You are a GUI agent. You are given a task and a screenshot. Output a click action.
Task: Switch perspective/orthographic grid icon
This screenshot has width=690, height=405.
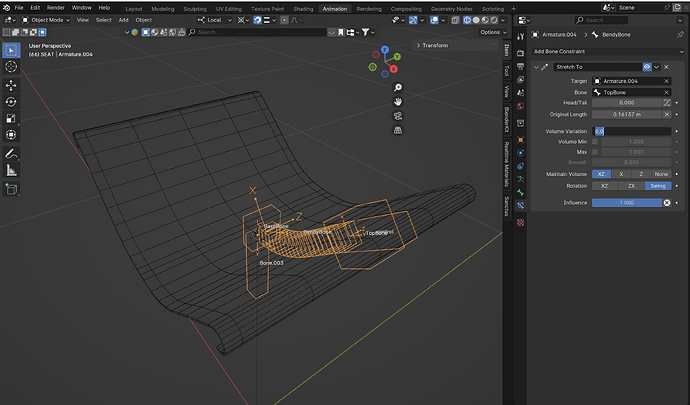398,130
